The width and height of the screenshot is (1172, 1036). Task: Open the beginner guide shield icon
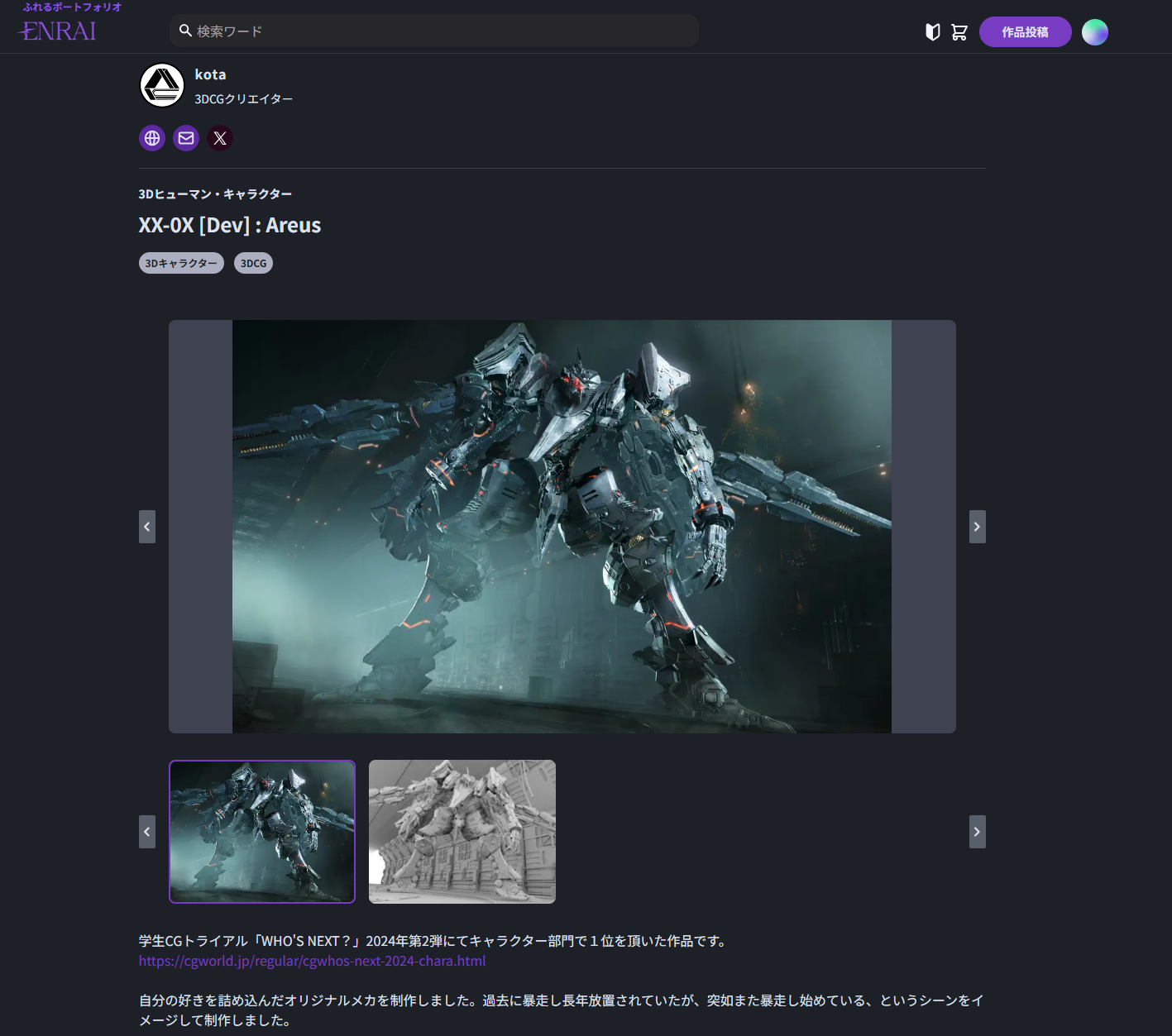point(933,32)
